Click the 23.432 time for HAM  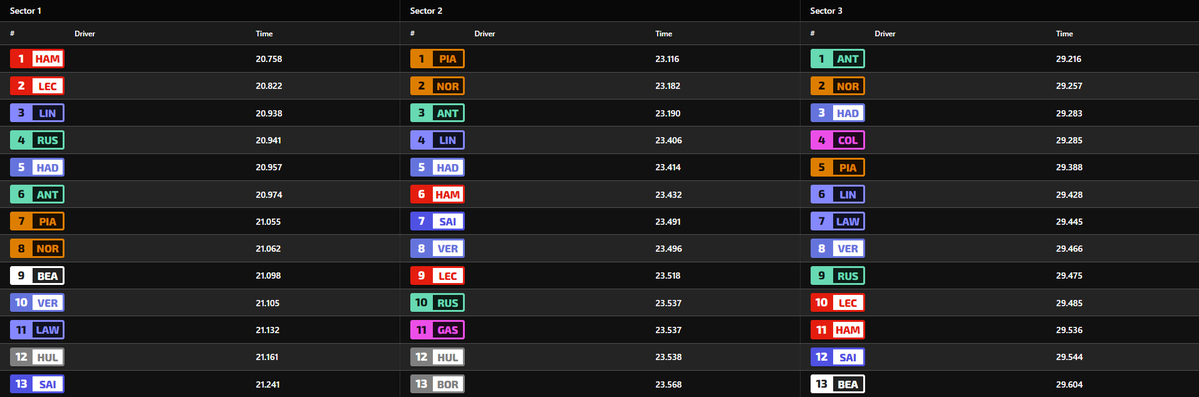pyautogui.click(x=668, y=194)
